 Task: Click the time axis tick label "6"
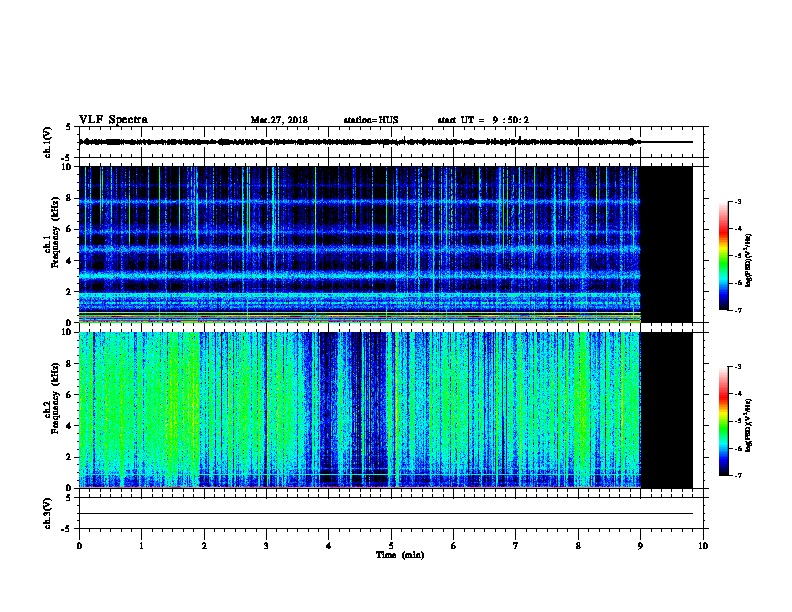(453, 546)
